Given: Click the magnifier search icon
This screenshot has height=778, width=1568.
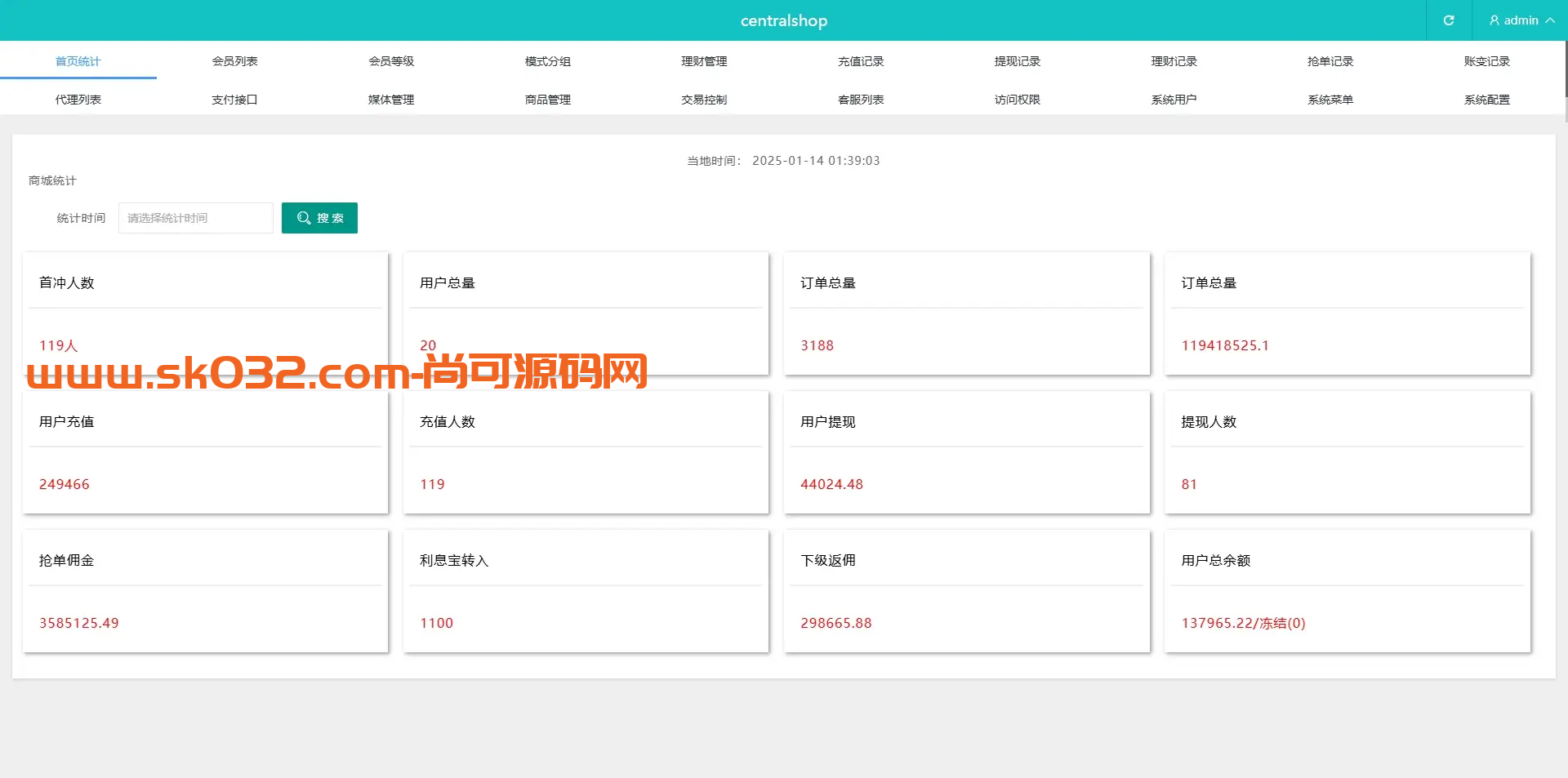Looking at the screenshot, I should click(x=303, y=217).
